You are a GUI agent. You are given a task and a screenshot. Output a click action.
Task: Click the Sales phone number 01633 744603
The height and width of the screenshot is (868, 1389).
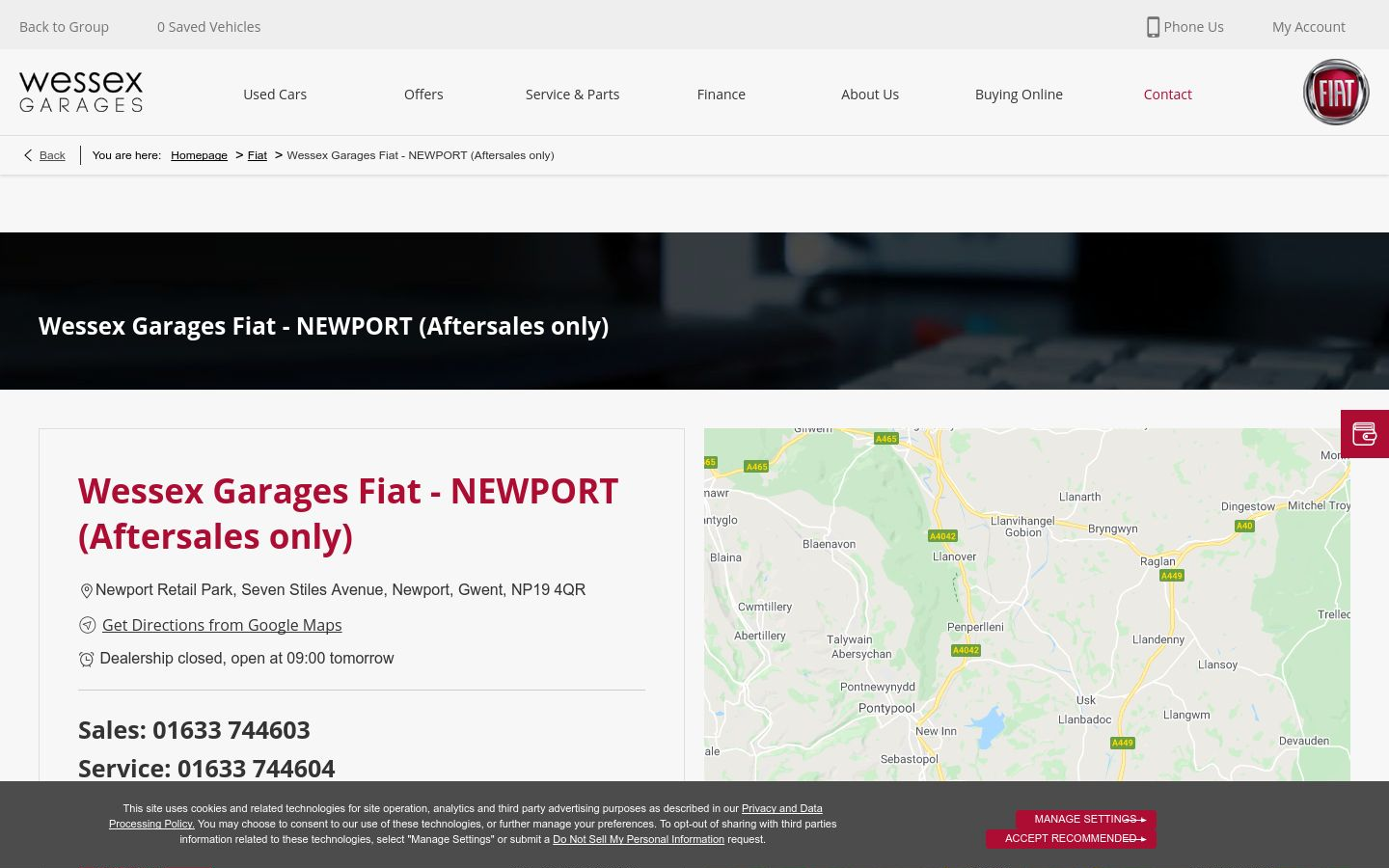(x=231, y=730)
